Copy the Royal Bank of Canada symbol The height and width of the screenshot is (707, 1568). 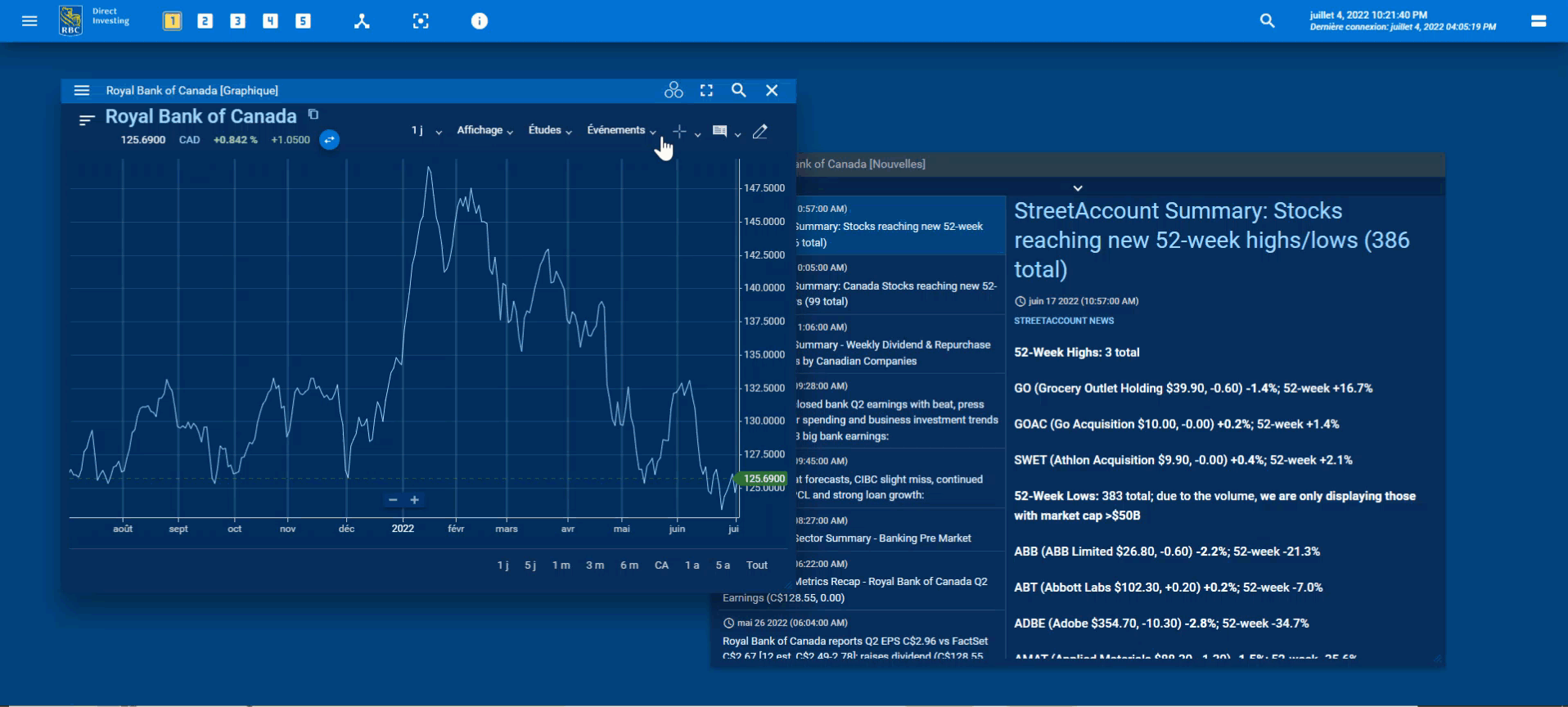click(x=313, y=115)
